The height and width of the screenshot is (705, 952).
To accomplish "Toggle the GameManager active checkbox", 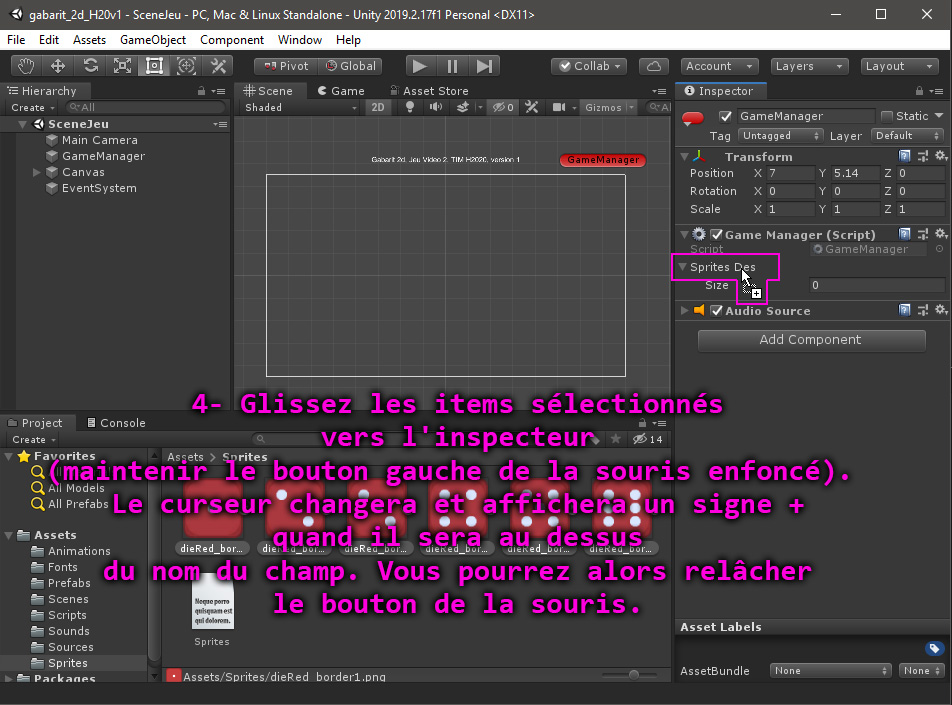I will [726, 116].
